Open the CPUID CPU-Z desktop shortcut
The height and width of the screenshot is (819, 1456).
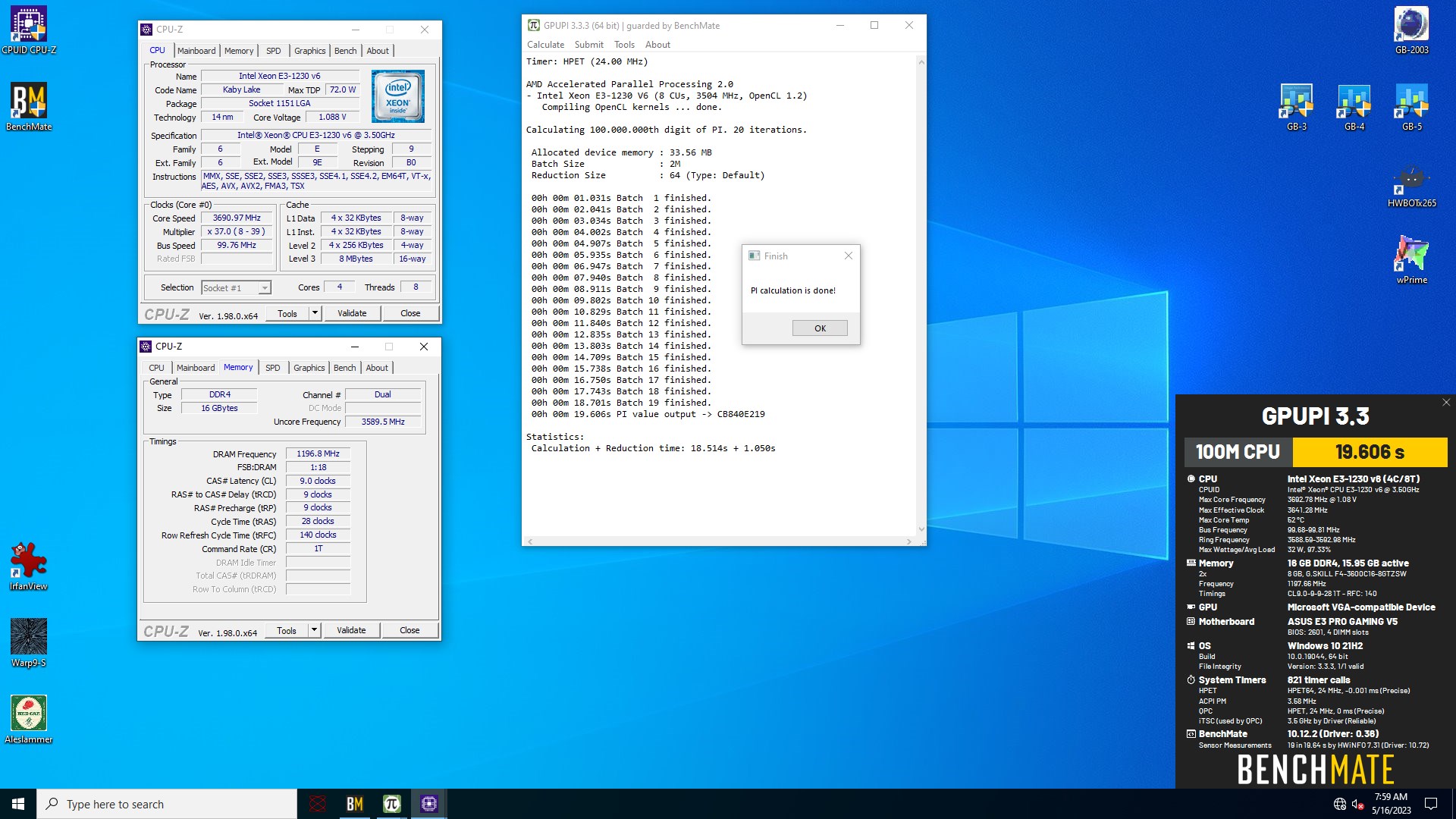(x=29, y=30)
